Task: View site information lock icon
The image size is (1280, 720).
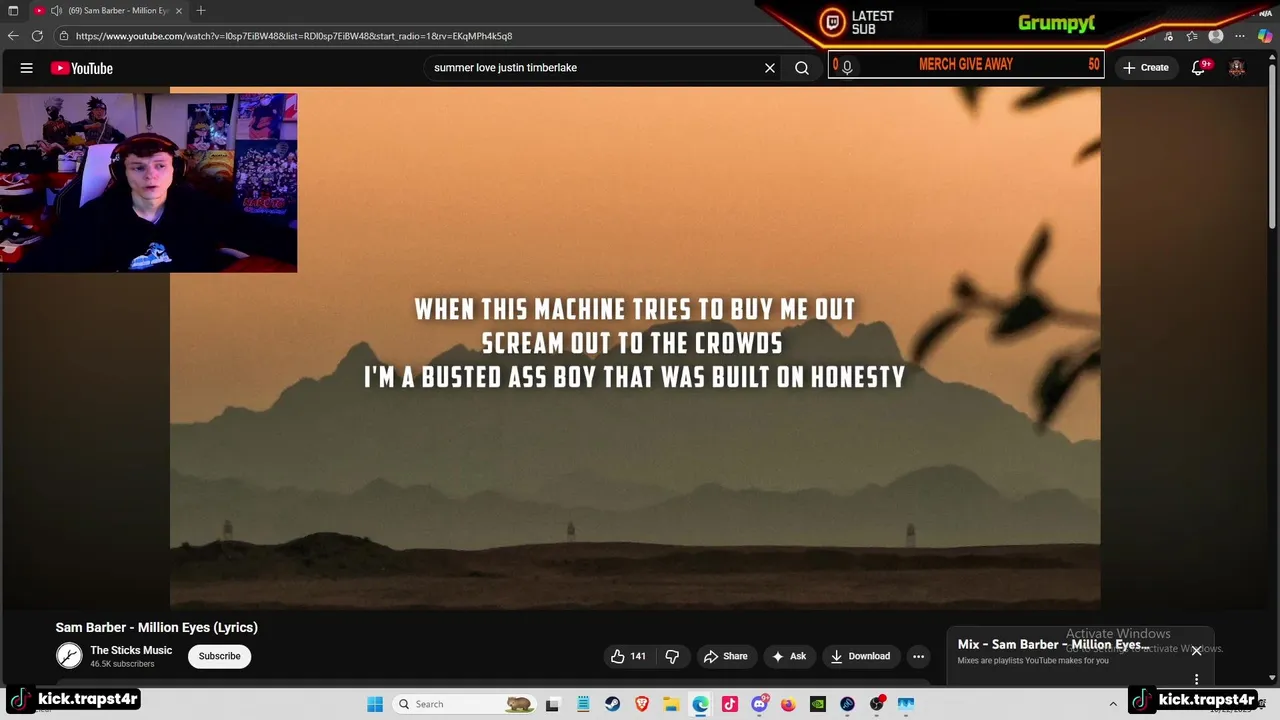Action: point(64,36)
